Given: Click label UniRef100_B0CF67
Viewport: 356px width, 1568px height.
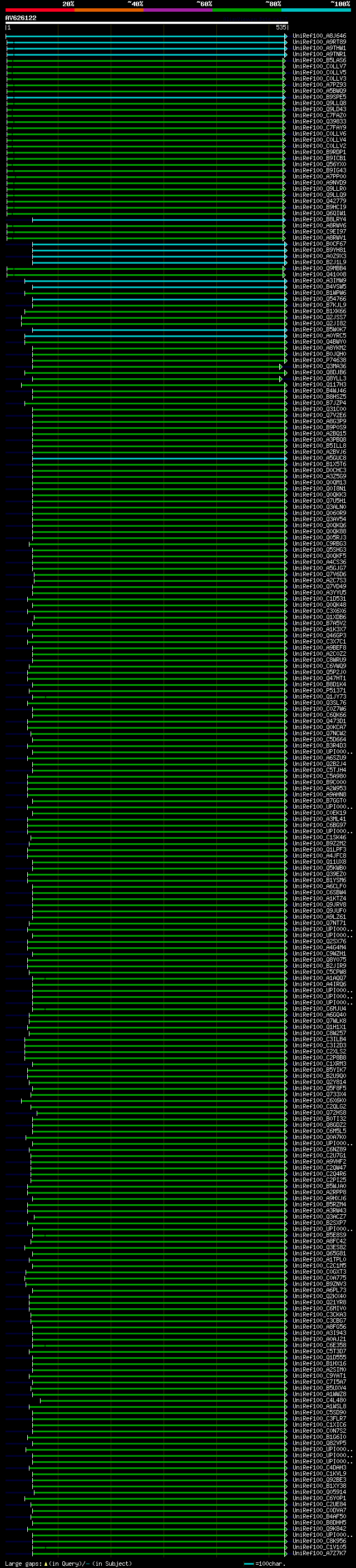Looking at the screenshot, I should click(319, 244).
